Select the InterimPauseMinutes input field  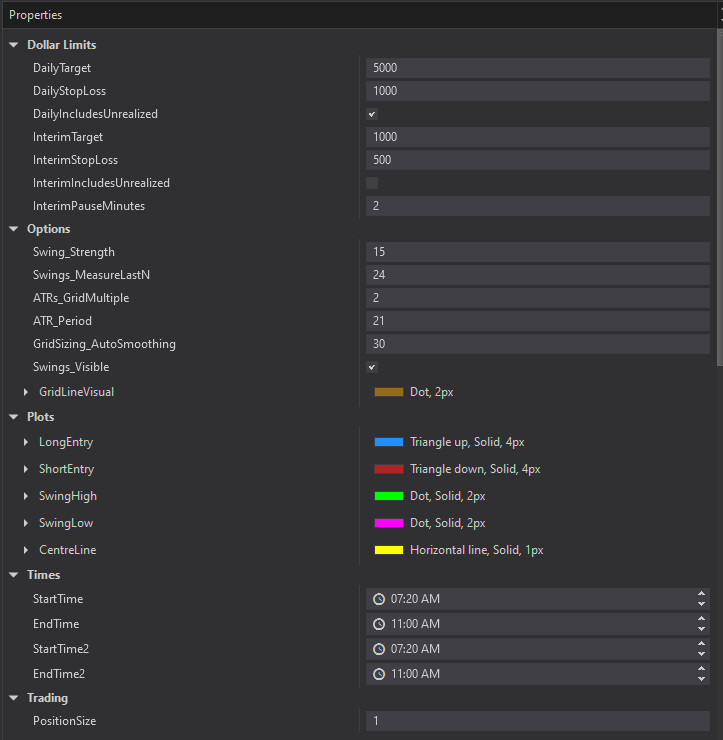[538, 206]
